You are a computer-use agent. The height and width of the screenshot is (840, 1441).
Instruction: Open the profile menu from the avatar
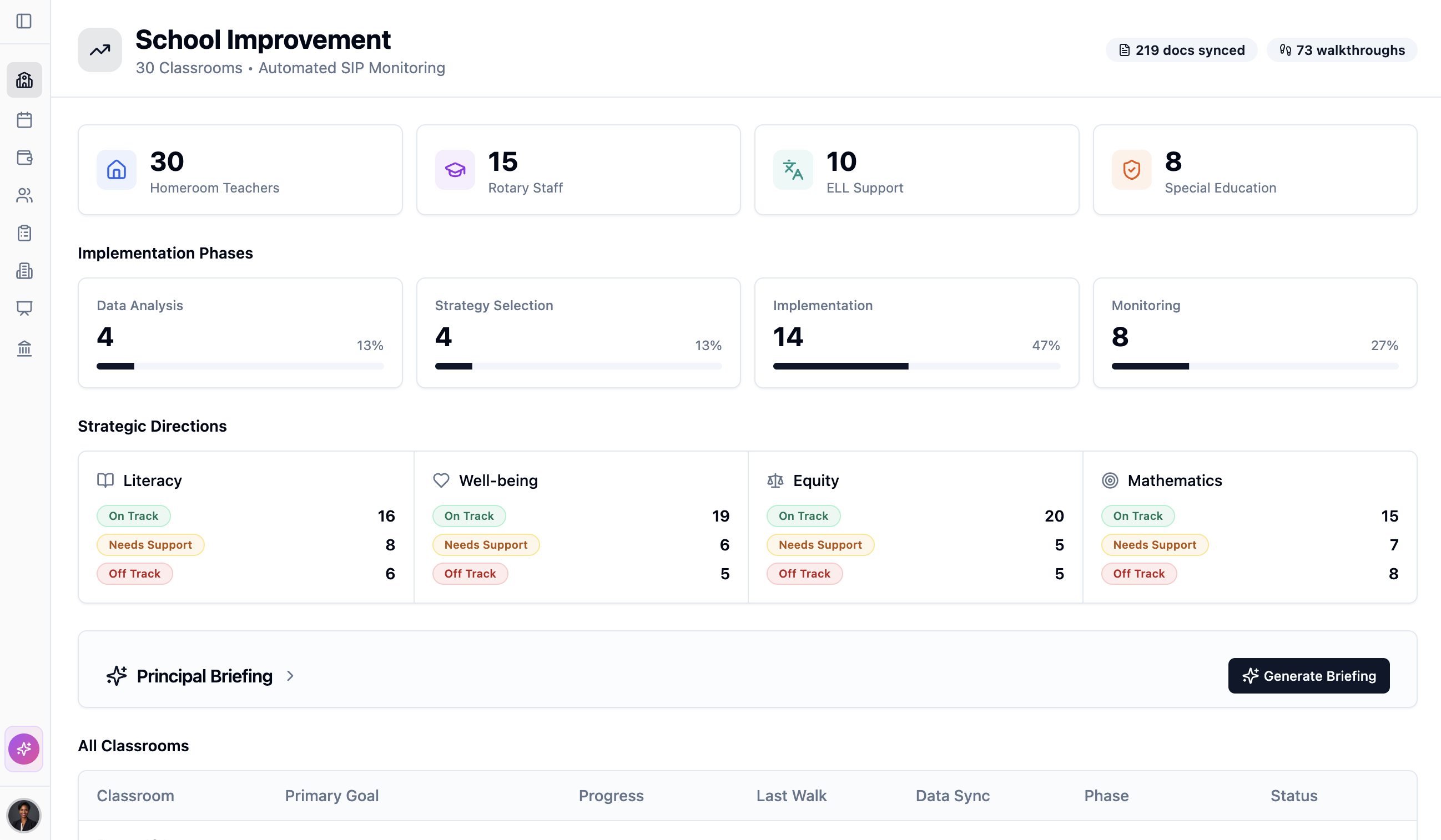[23, 816]
